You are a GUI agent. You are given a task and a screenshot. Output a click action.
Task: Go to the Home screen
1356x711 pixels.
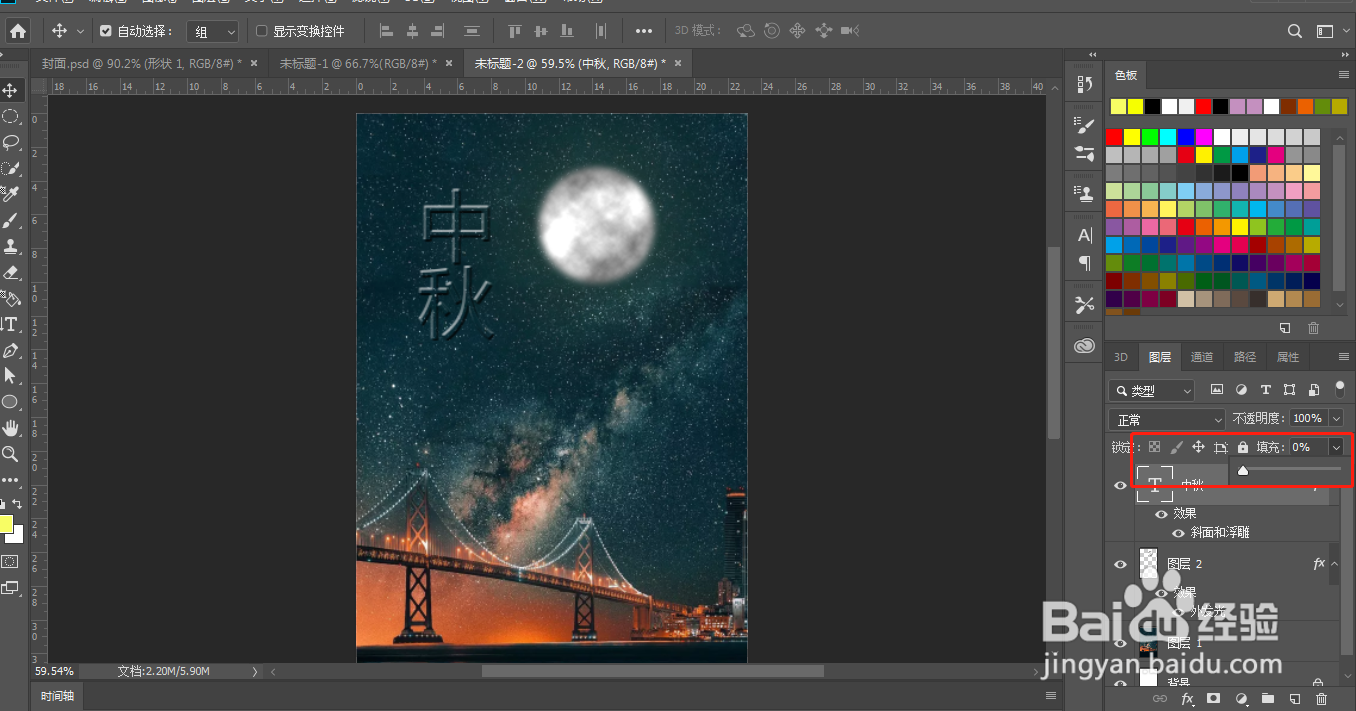click(18, 31)
